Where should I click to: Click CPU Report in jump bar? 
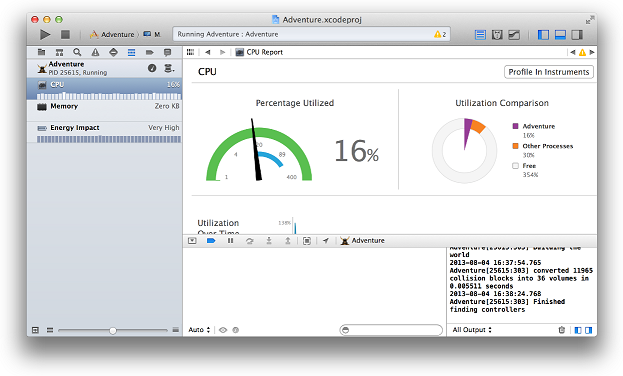(259, 52)
